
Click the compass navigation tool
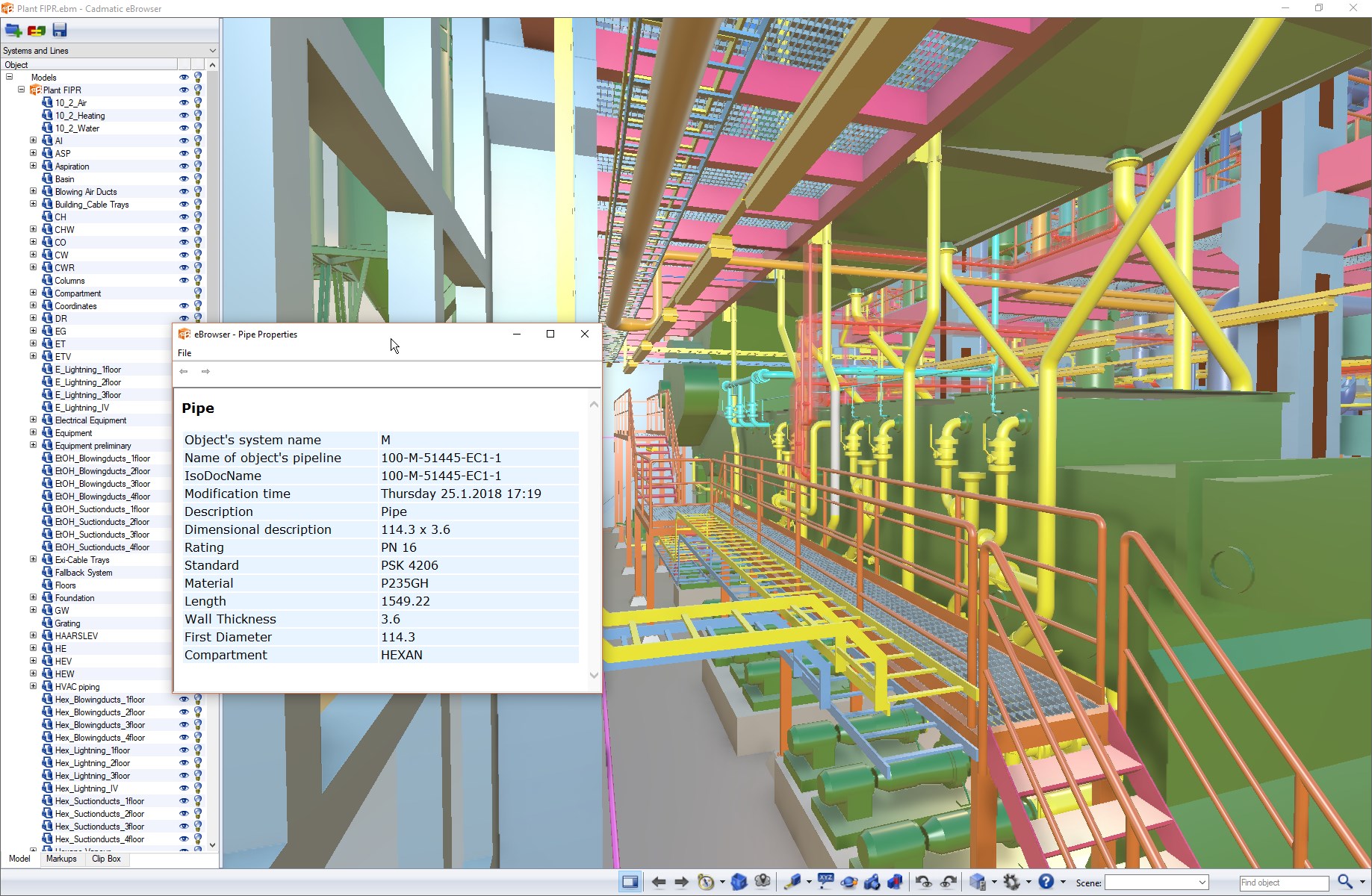click(706, 882)
